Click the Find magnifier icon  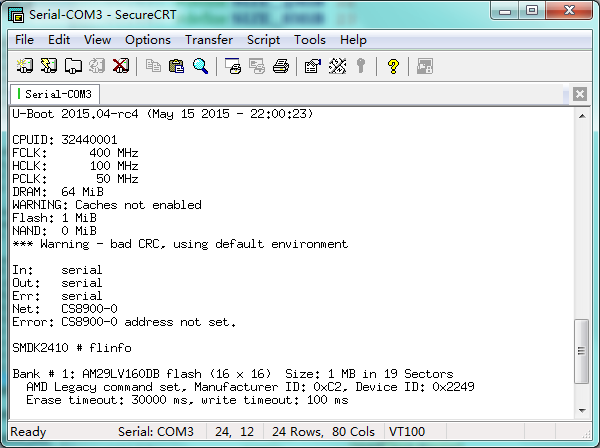tap(201, 66)
